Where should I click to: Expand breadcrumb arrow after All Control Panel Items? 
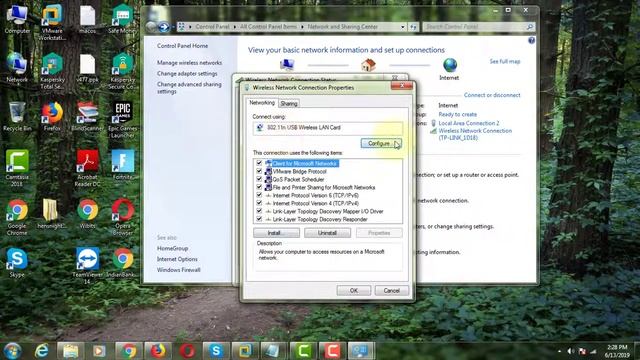pos(302,27)
